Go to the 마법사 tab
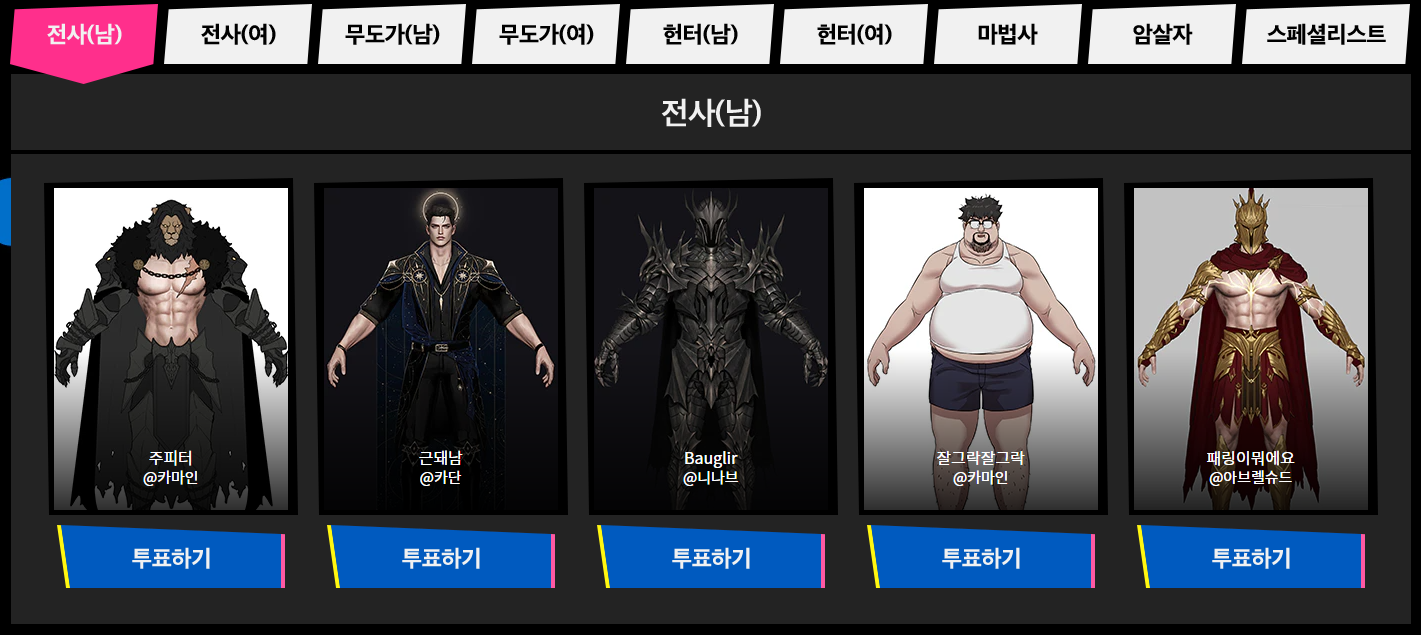Screen dimensions: 1421x635 (x=1008, y=35)
